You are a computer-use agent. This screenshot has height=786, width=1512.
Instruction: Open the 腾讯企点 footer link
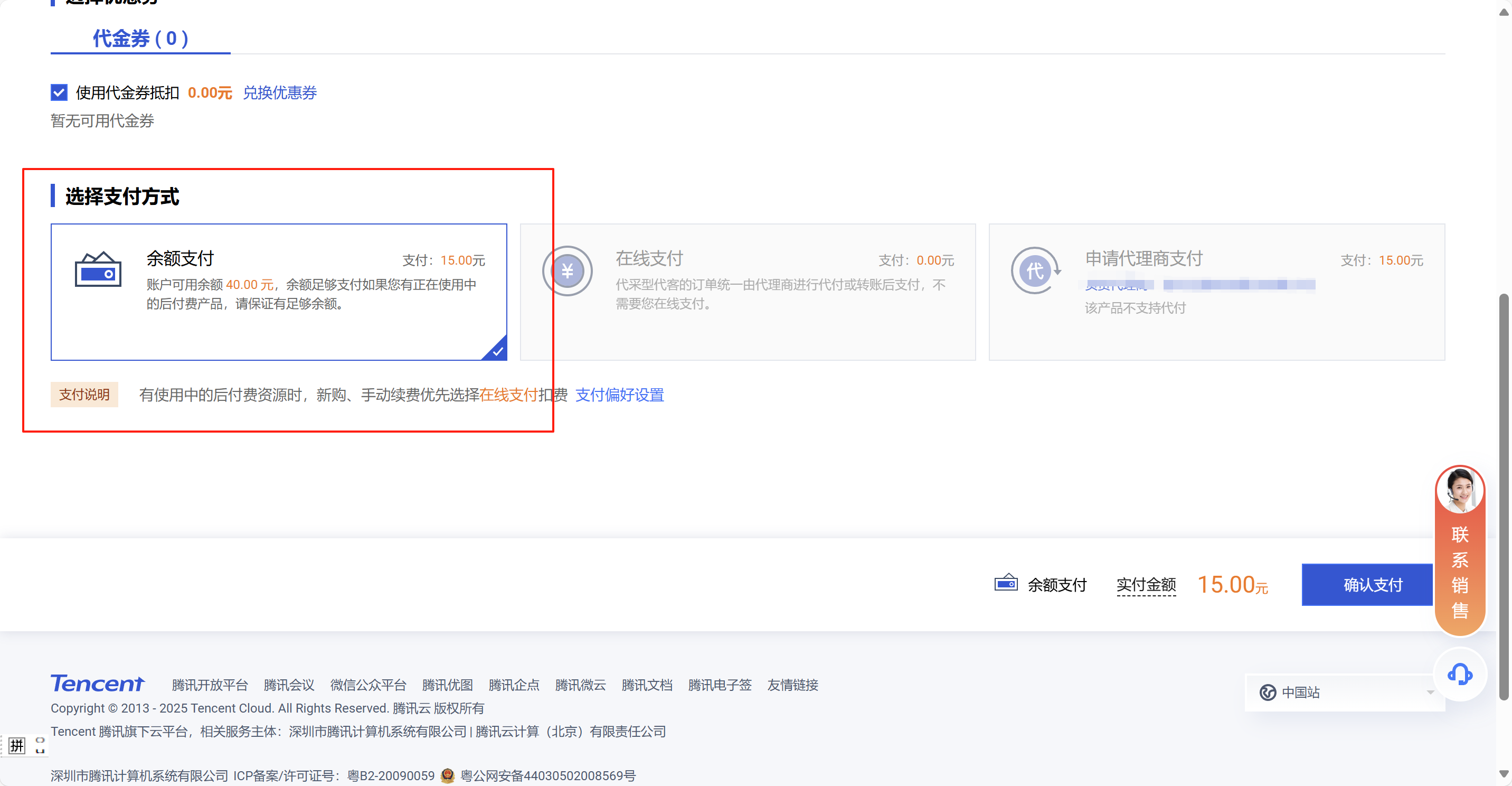(x=514, y=685)
